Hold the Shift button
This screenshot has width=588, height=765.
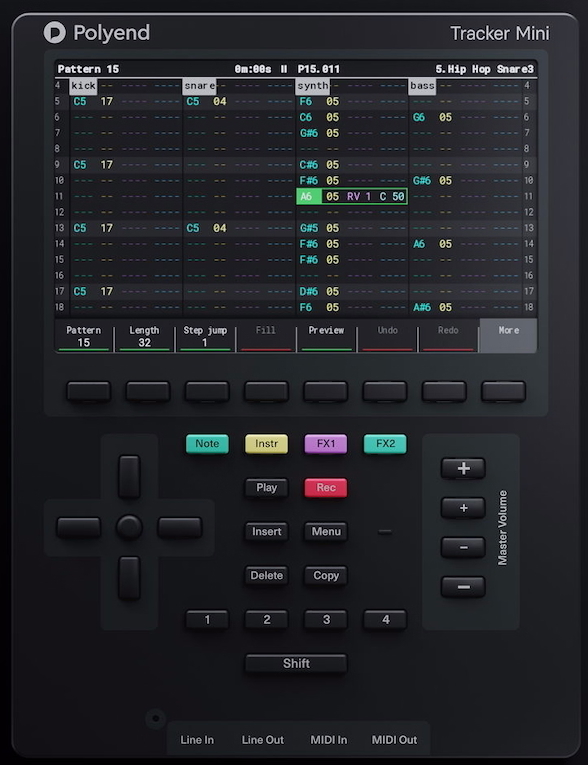coord(296,664)
